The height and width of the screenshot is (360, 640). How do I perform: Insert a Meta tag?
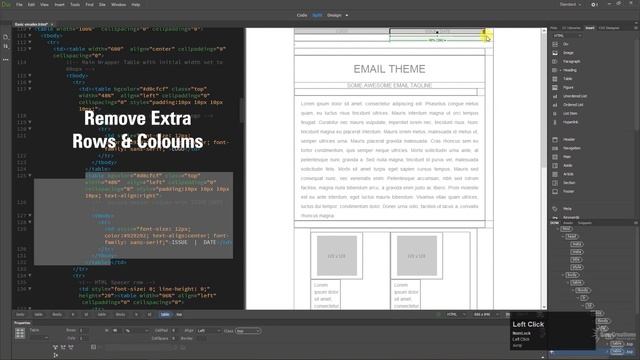point(567,209)
